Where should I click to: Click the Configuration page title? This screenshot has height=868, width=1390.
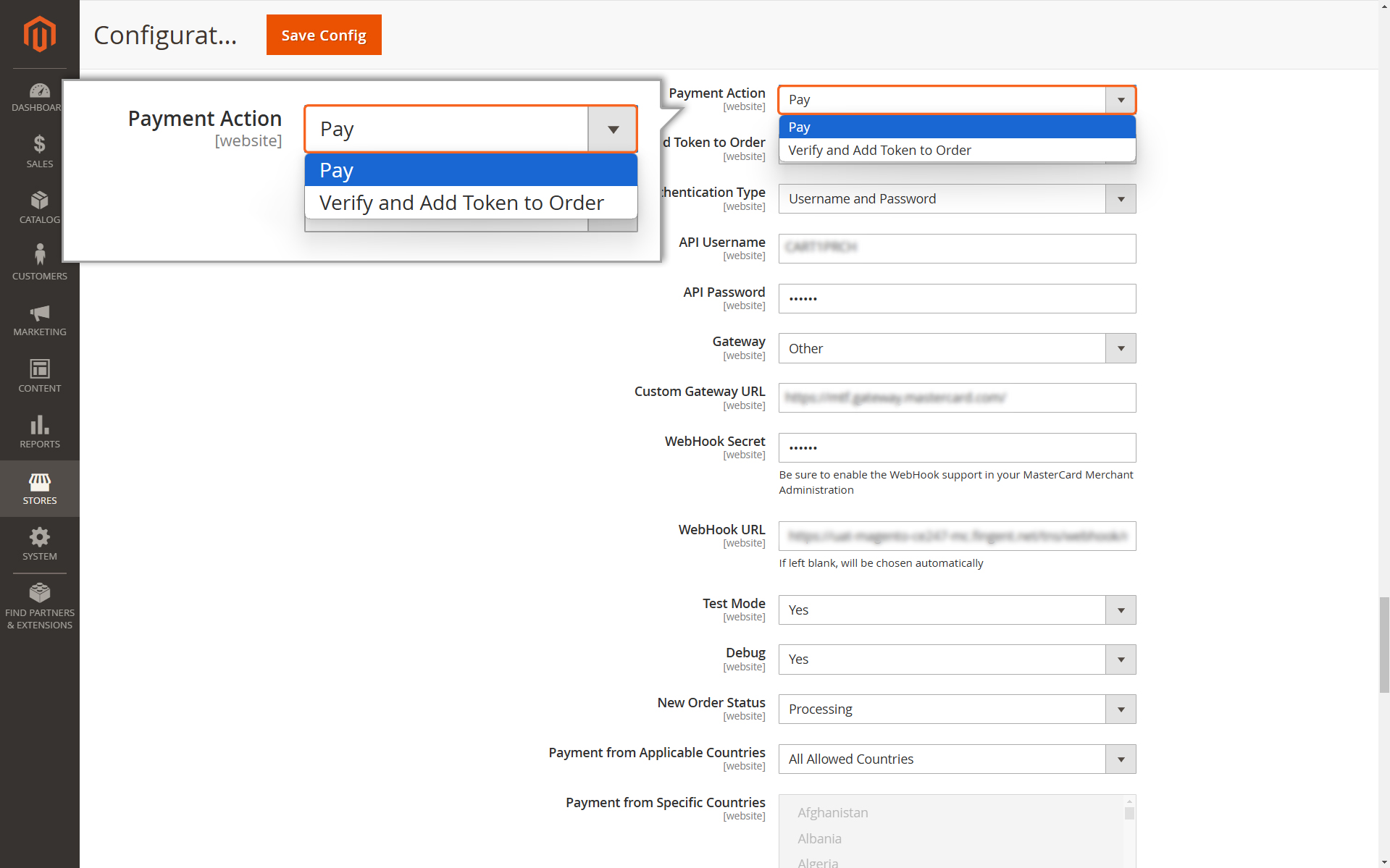[165, 35]
